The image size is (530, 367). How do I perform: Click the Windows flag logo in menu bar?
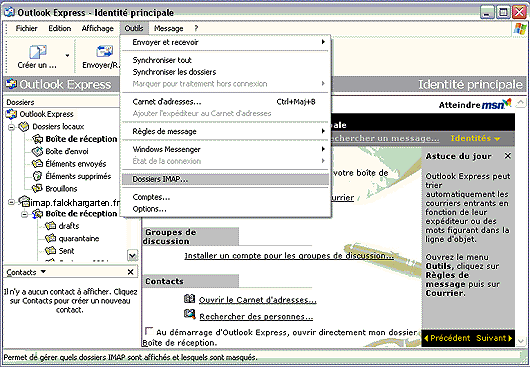520,29
